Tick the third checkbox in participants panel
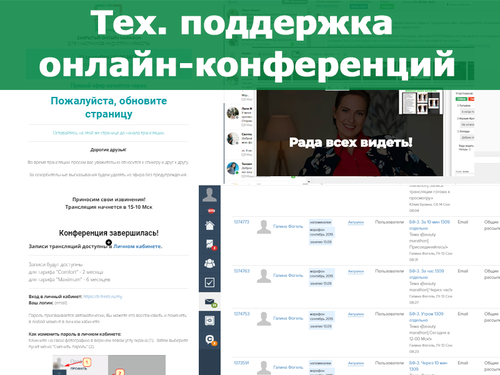This screenshot has height=375, width=500. 457,131
